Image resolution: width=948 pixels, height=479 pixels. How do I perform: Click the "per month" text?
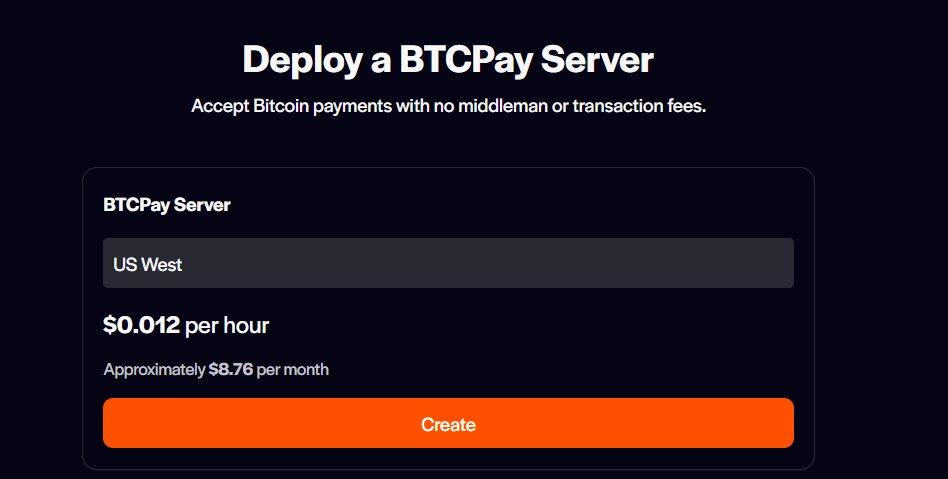(x=293, y=370)
